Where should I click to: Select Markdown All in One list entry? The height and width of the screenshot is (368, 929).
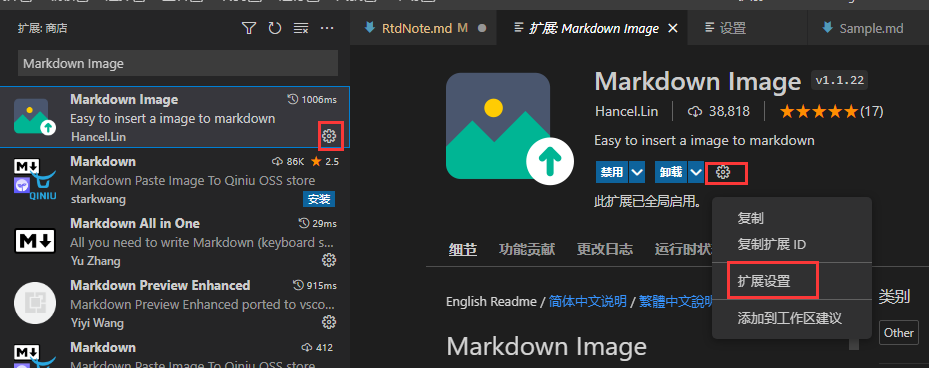tap(175, 241)
